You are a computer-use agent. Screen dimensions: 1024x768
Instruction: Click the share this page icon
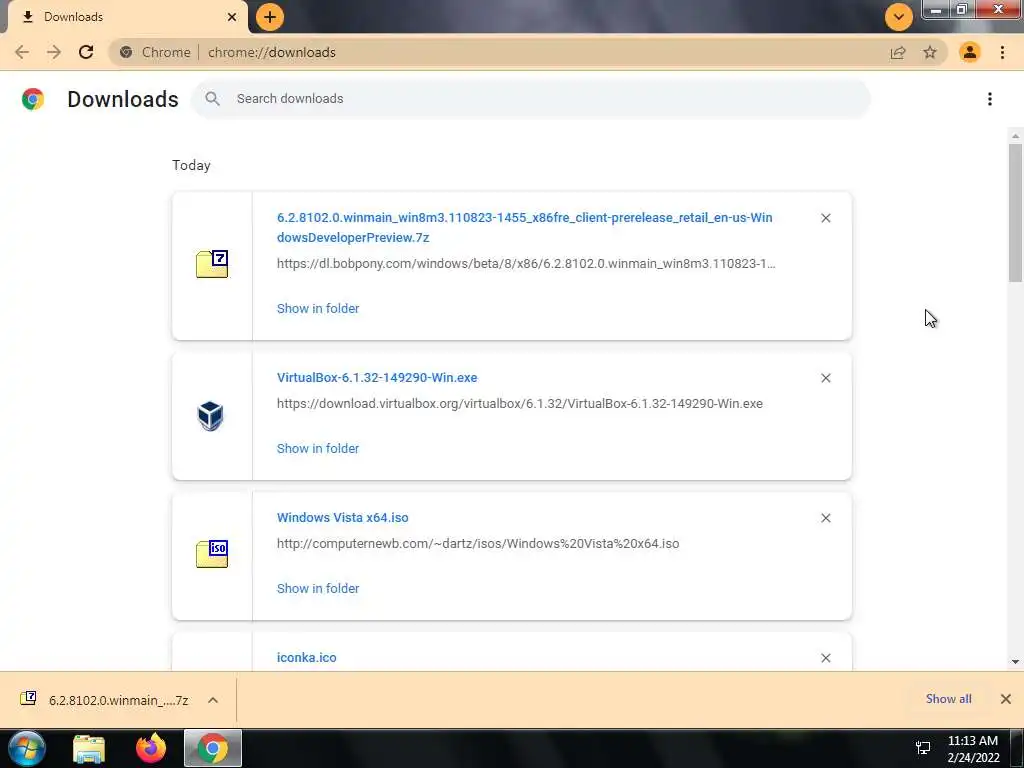[898, 52]
